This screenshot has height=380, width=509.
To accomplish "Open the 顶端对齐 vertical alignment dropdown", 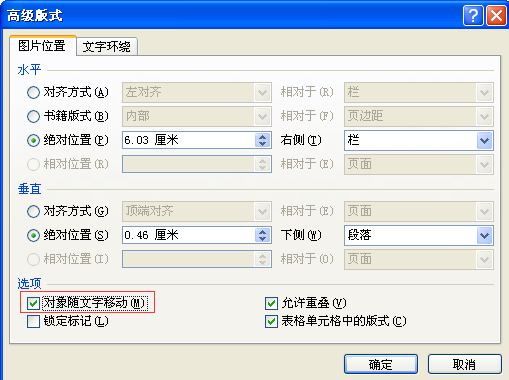I will coord(263,211).
